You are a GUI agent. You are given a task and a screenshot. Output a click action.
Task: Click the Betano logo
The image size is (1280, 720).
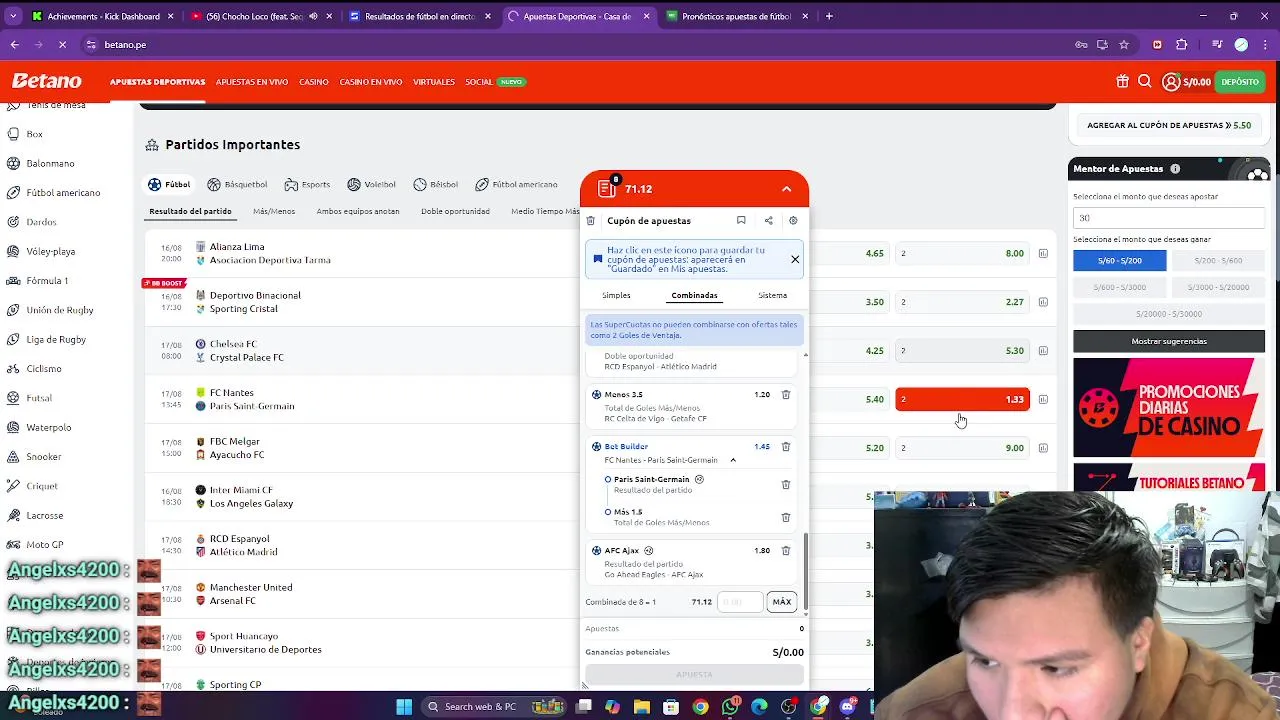click(46, 82)
